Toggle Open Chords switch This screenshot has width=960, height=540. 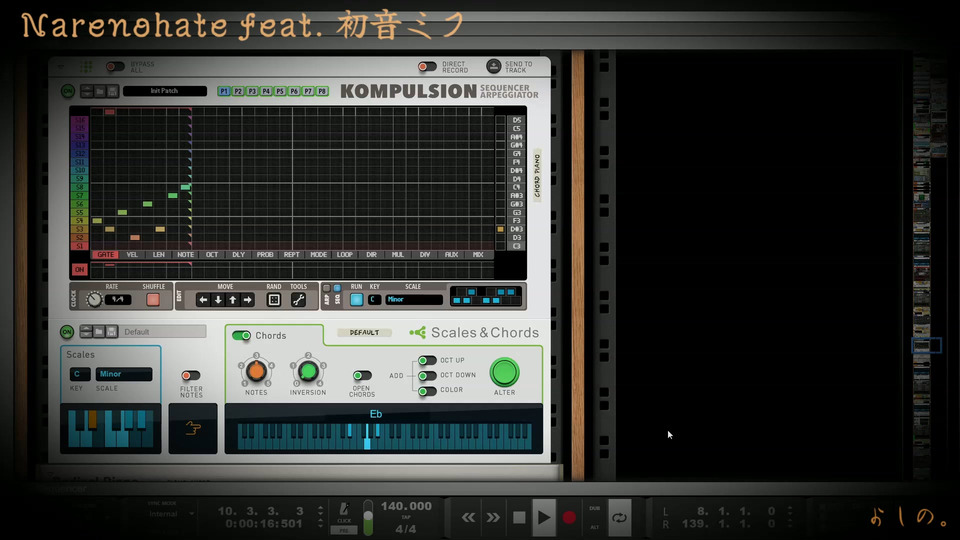(x=362, y=375)
